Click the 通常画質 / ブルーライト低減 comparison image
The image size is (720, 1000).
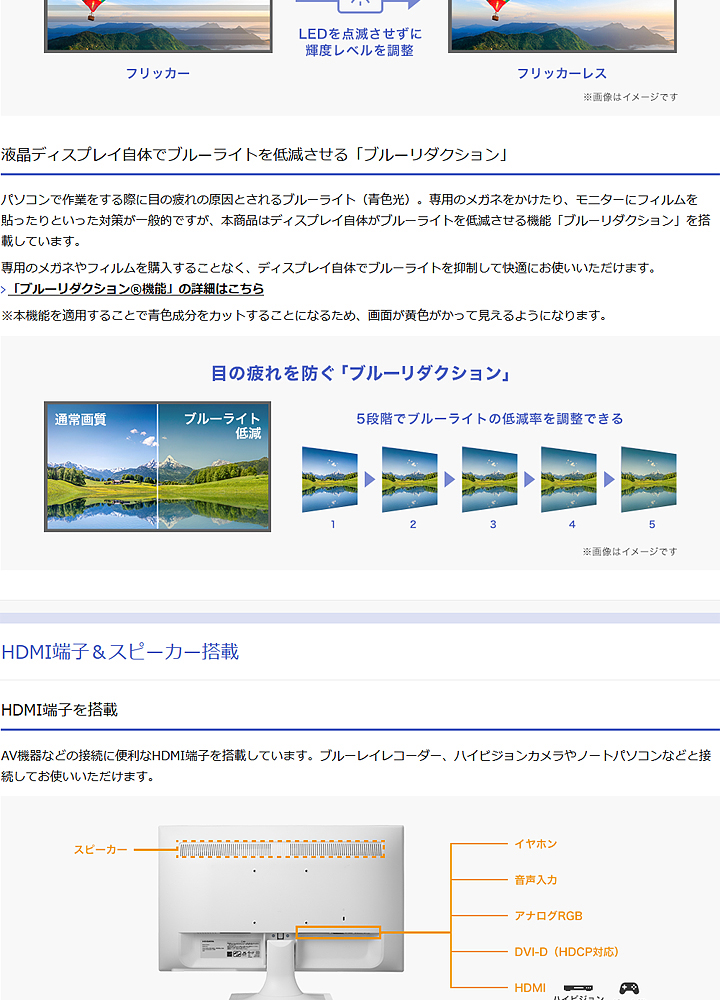tap(158, 466)
